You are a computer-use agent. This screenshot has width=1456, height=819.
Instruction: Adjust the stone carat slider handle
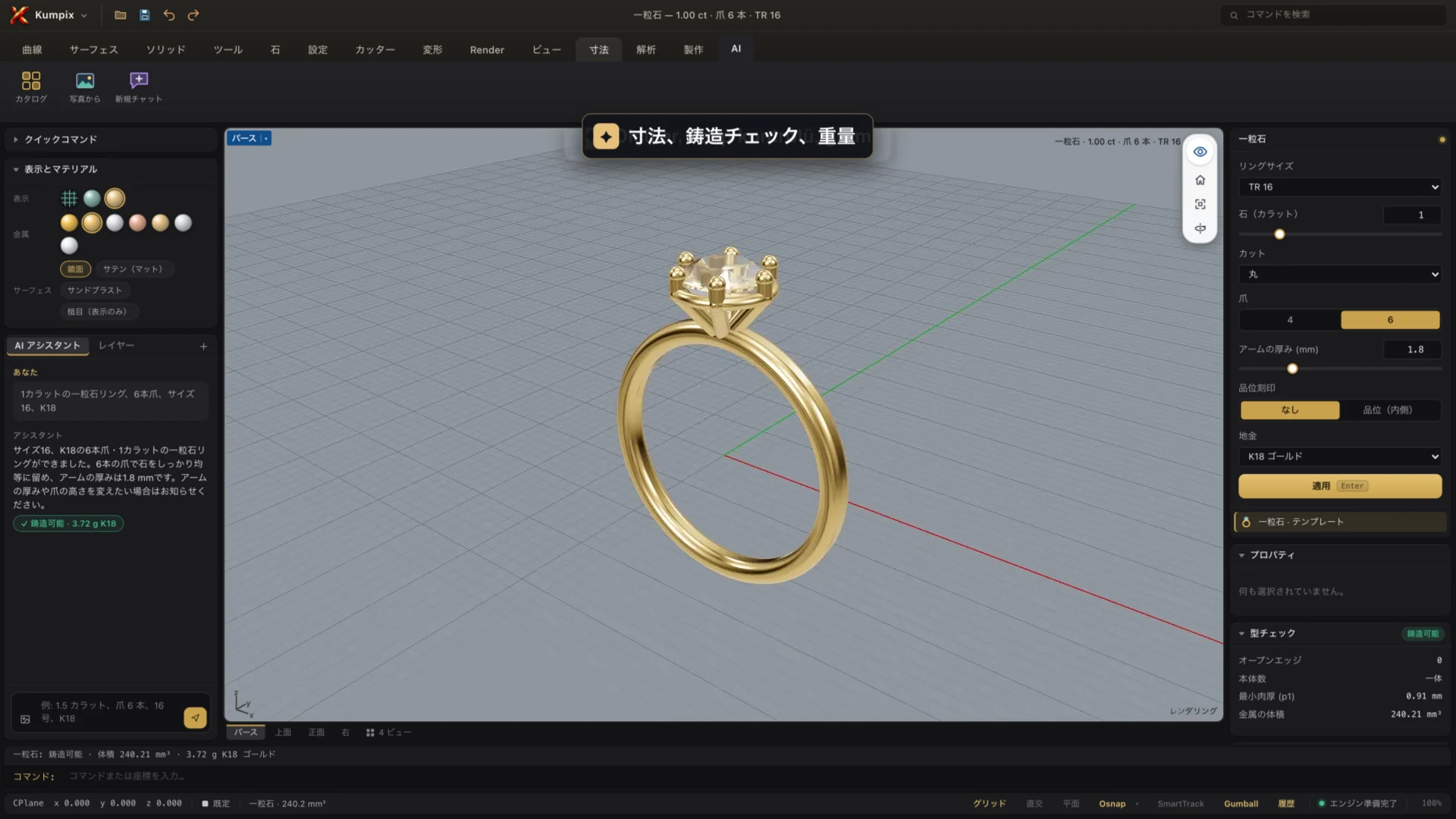(x=1279, y=234)
